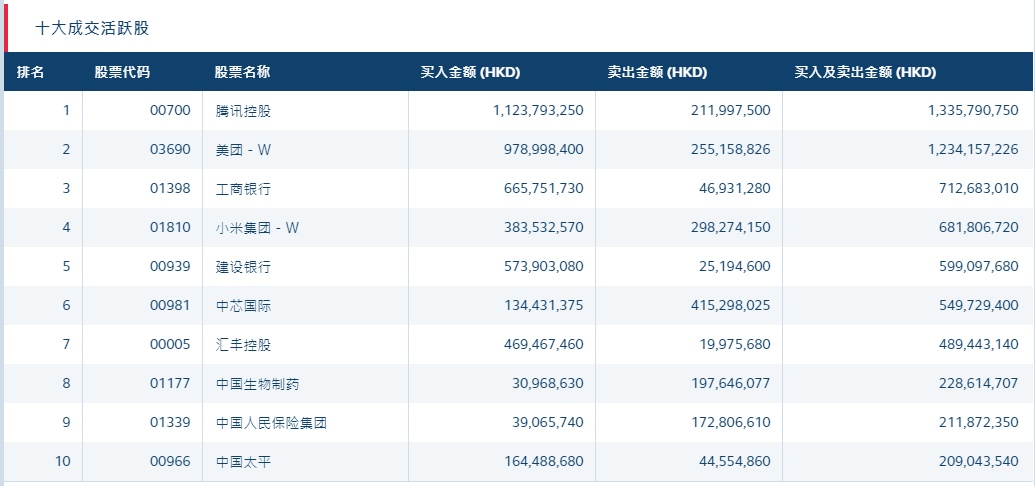
Task: Click the 排名 column header
Action: tap(31, 72)
